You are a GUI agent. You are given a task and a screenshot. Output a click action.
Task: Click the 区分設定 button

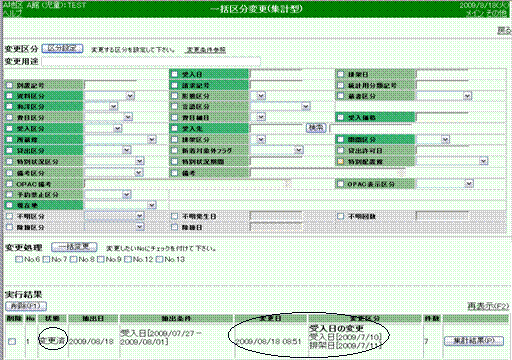pyautogui.click(x=62, y=48)
